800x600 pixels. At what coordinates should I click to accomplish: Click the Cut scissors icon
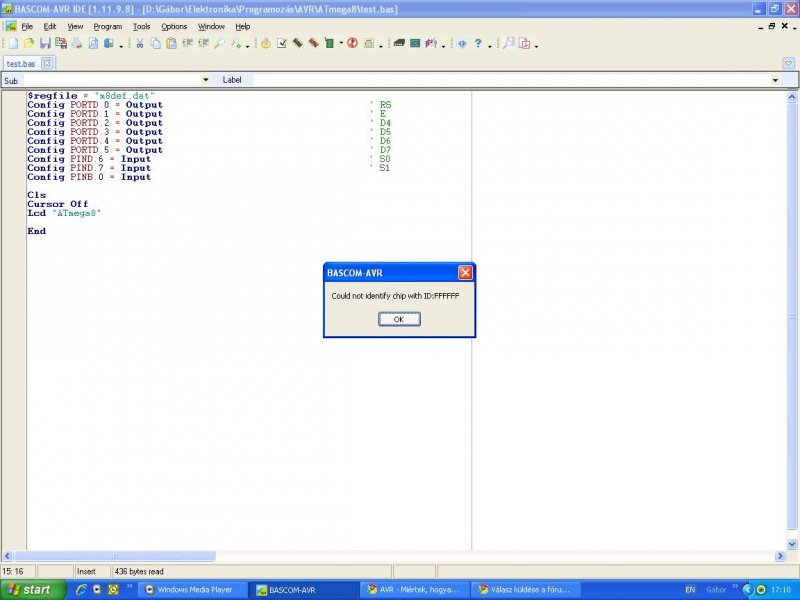[139, 43]
